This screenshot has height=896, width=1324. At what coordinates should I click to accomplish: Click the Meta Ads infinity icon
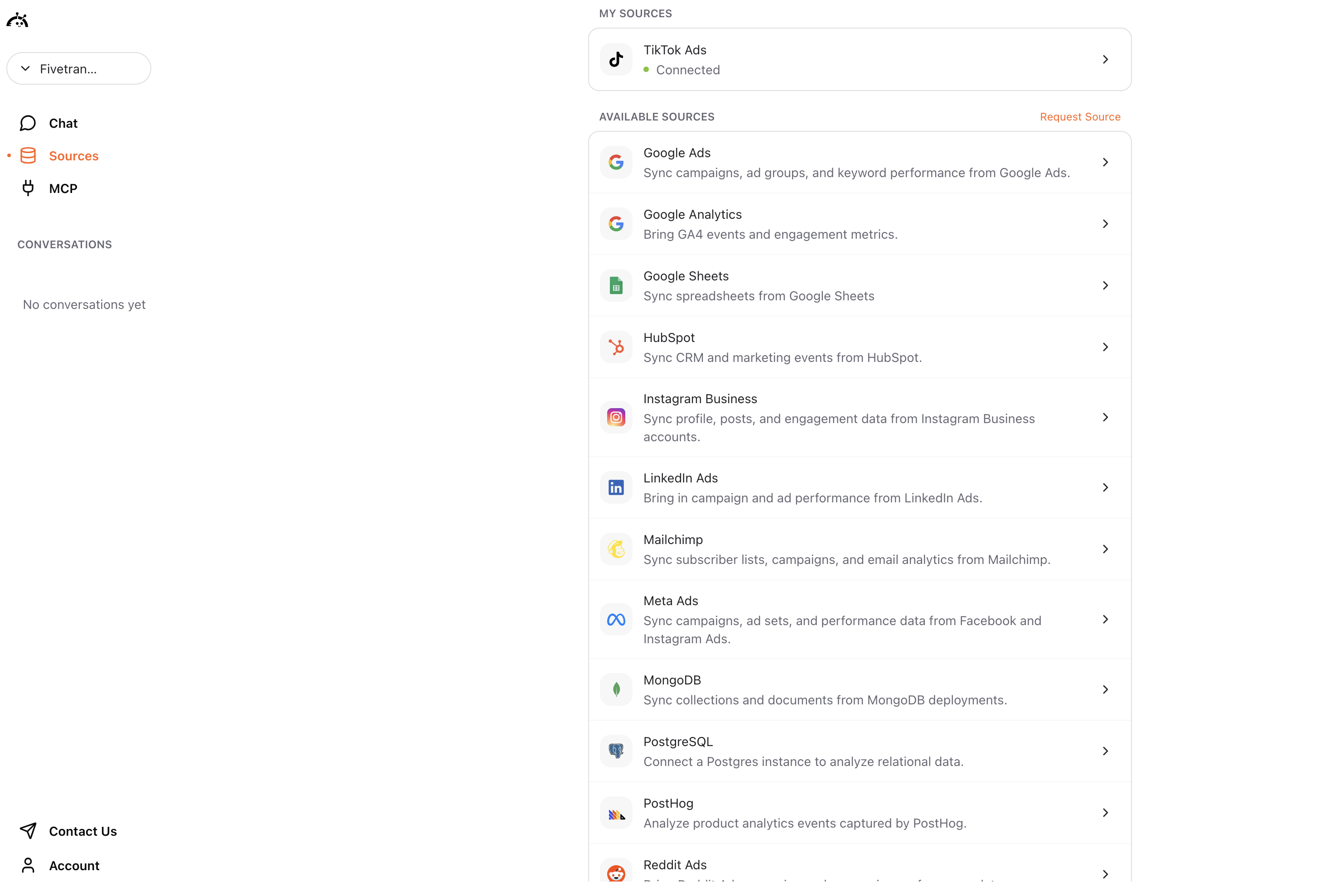coord(616,619)
